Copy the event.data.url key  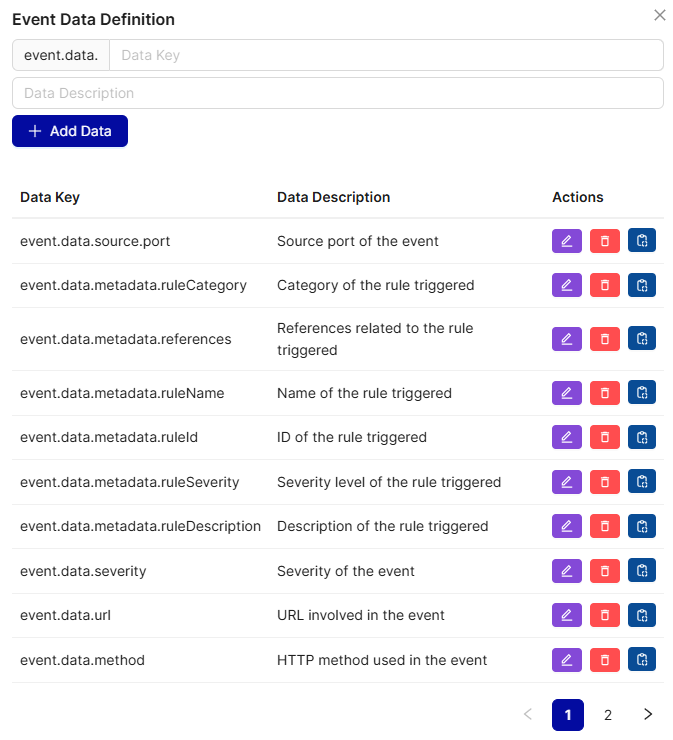tap(642, 615)
